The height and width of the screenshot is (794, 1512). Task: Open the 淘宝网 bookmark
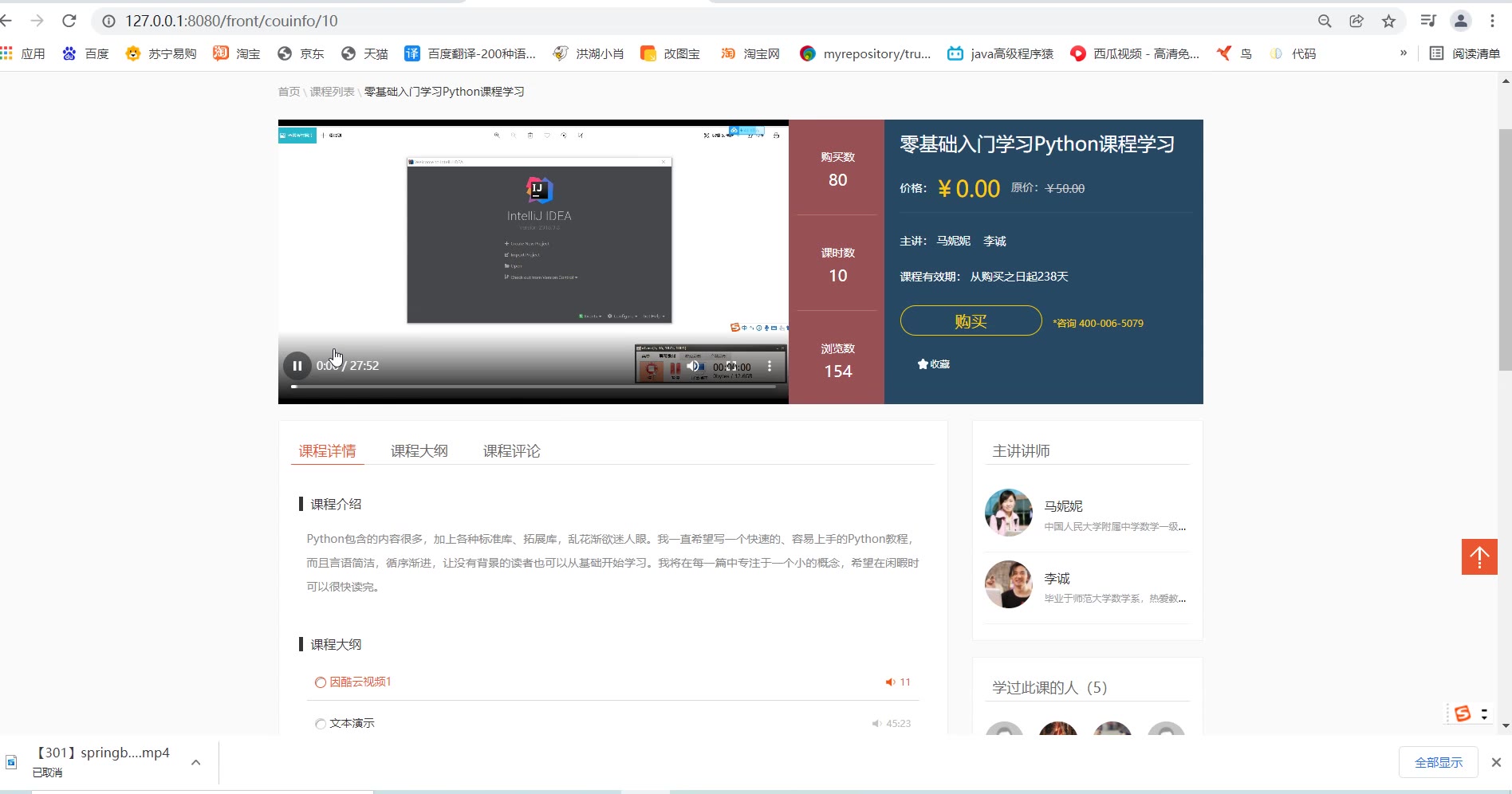tap(750, 53)
